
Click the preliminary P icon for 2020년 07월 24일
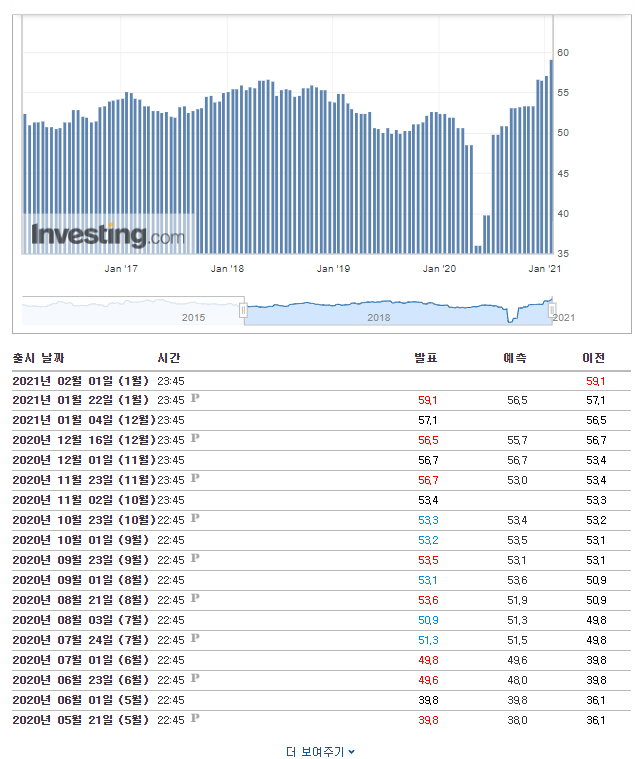[195, 638]
